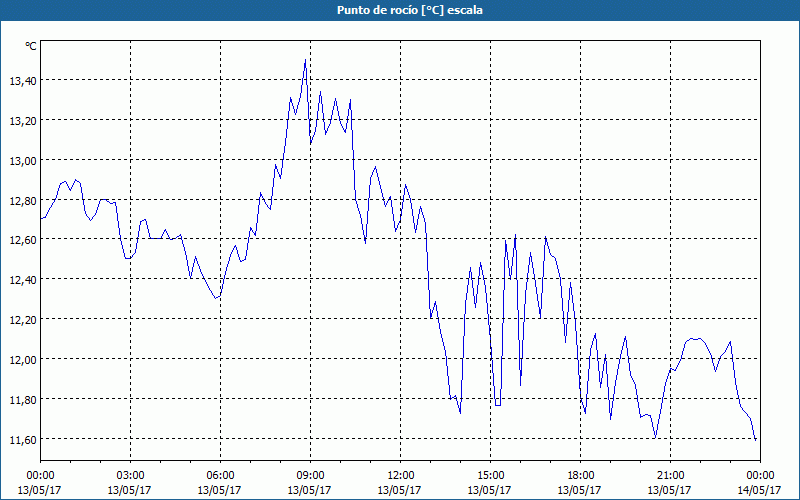800x500 pixels.
Task: Click the chart title 'Punto de rocío [°C] escala'
Action: point(410,10)
